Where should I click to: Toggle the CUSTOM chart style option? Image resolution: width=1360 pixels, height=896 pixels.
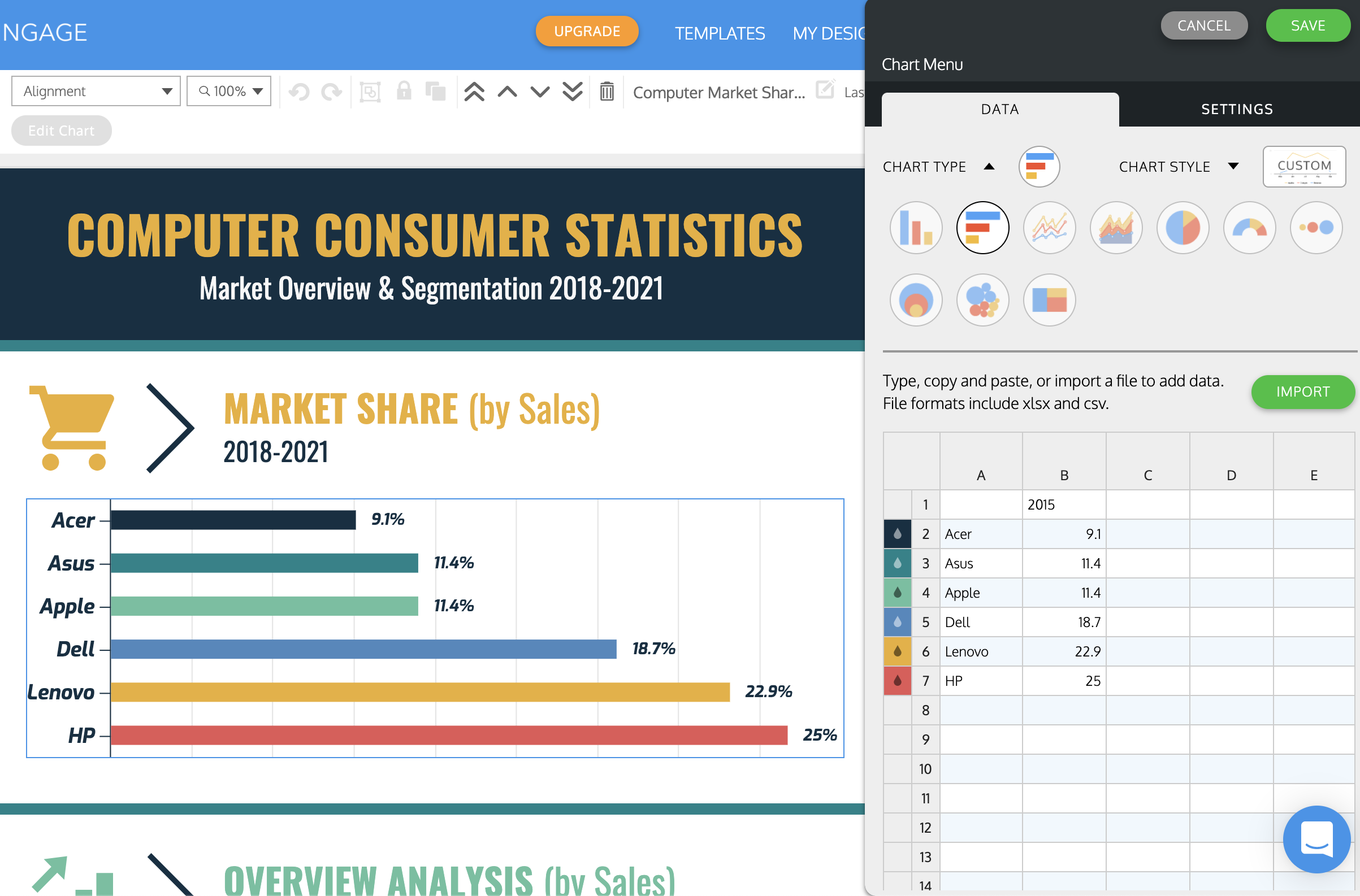tap(1305, 166)
